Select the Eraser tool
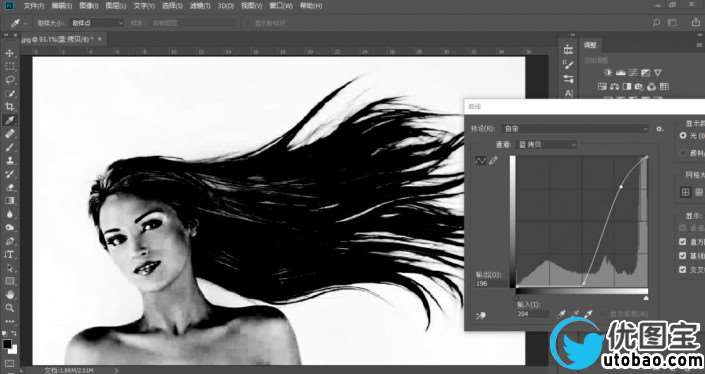Viewport: 705px width, 374px height. click(9, 187)
